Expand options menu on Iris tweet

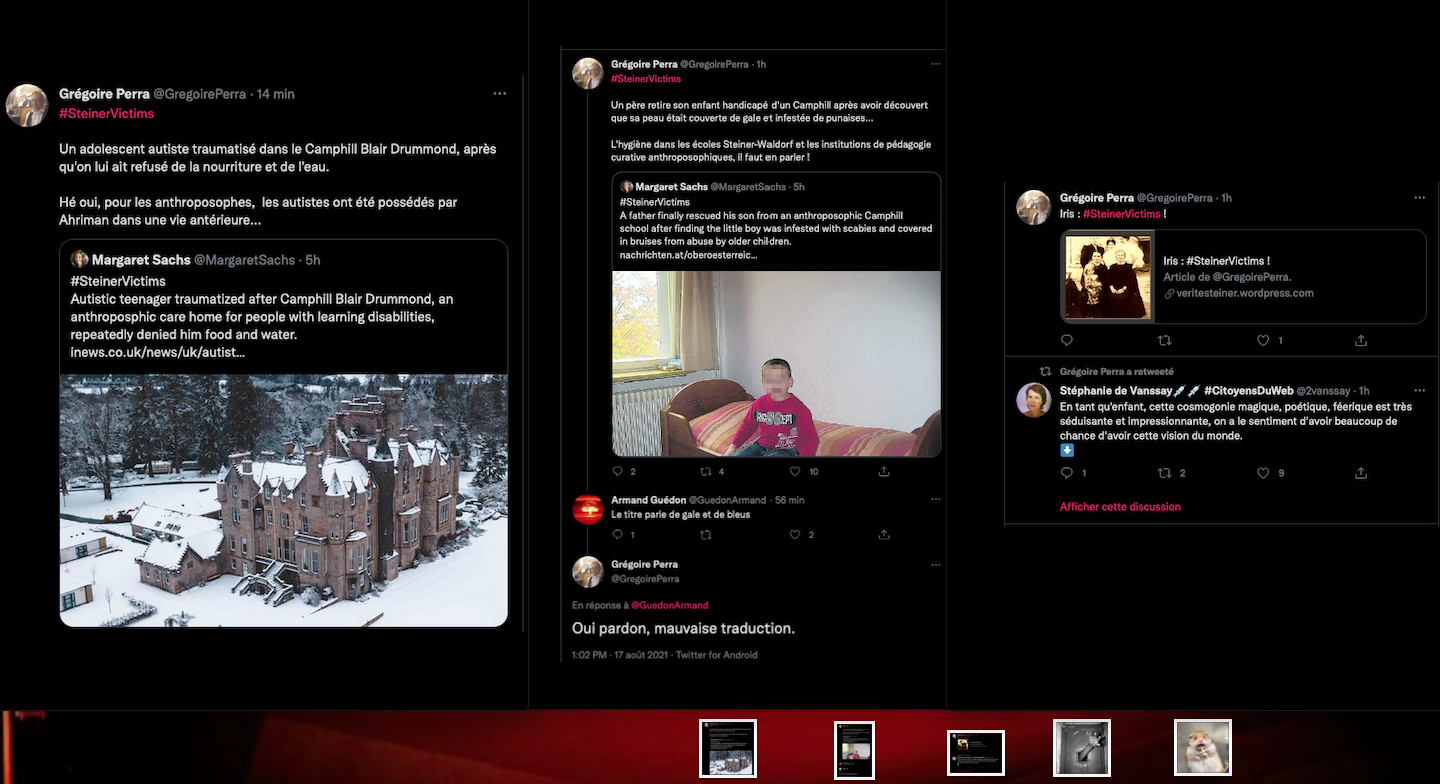[1419, 198]
